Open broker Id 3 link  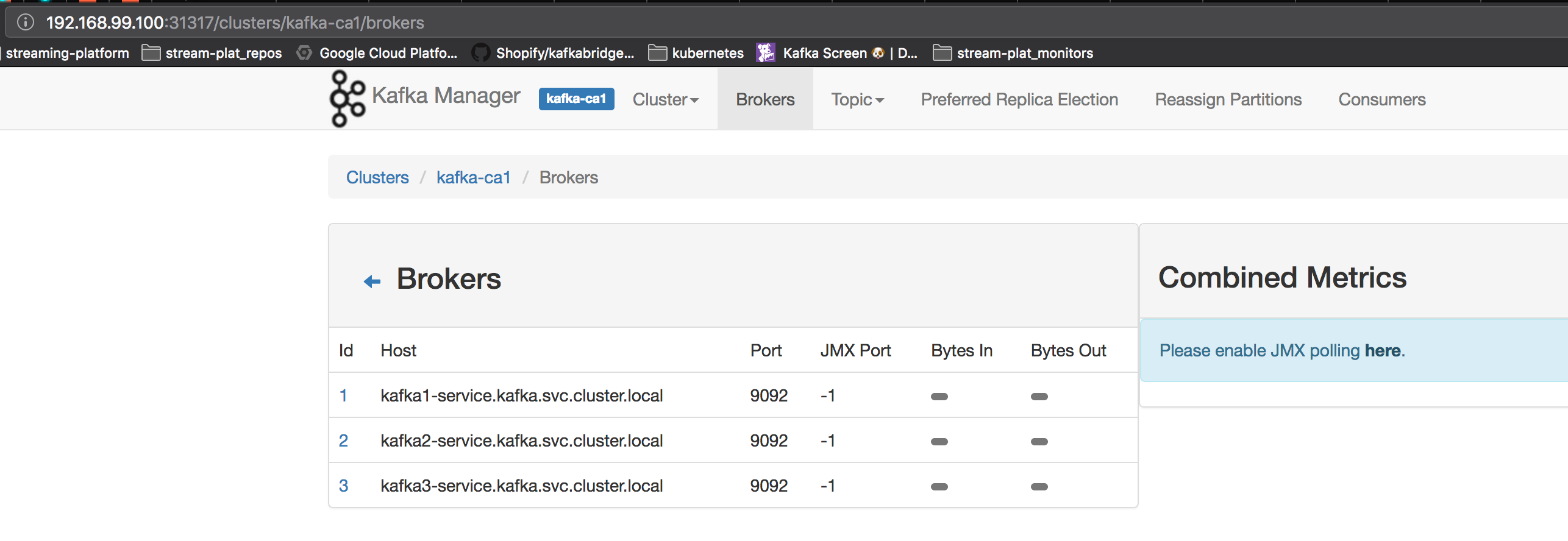click(x=343, y=486)
